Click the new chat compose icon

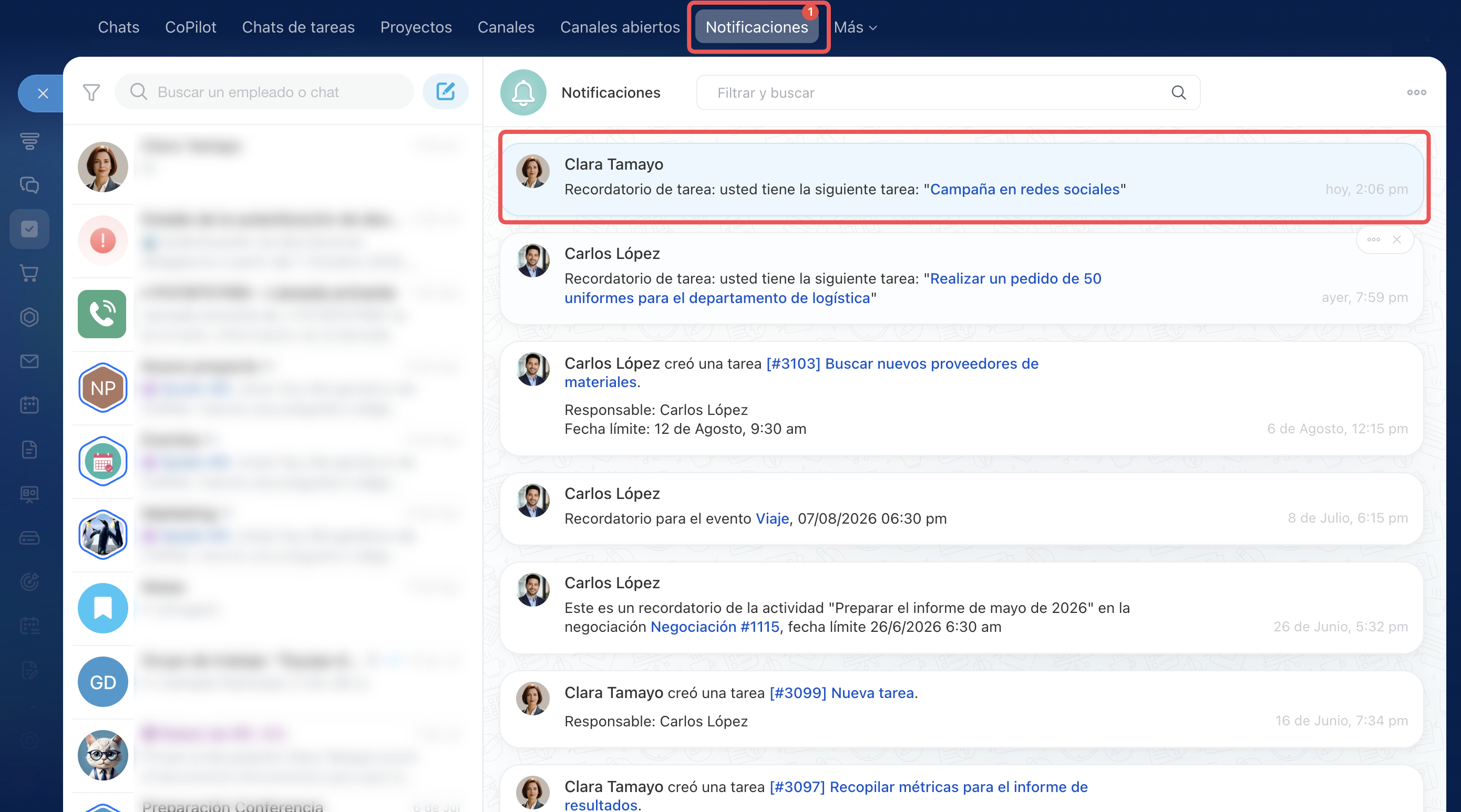point(445,91)
